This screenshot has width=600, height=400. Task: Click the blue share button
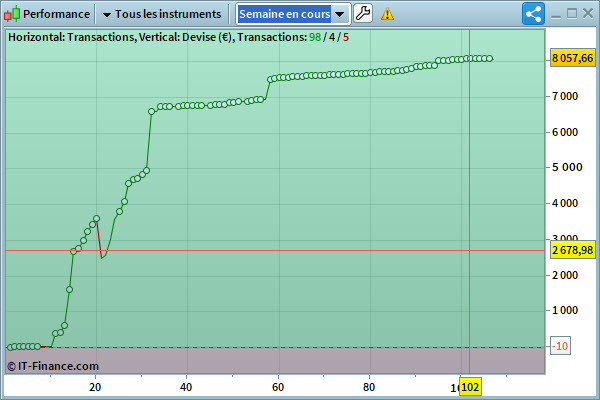point(533,14)
